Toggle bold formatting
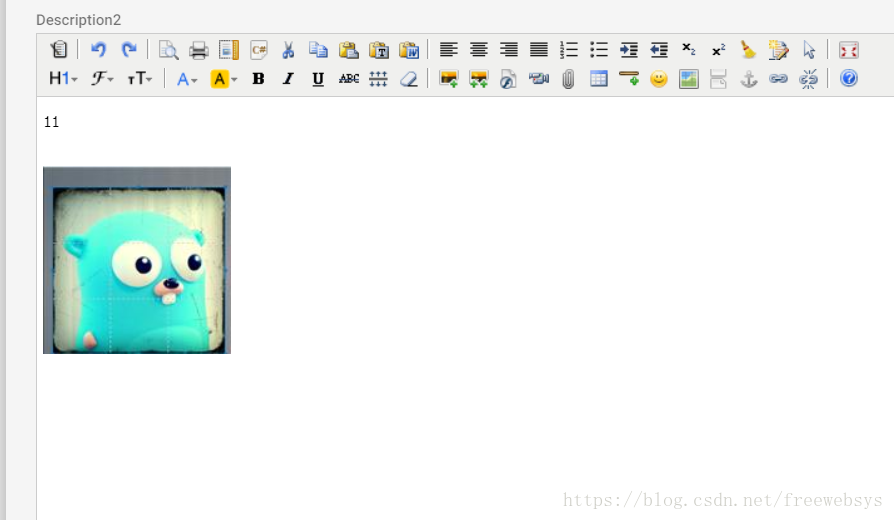The height and width of the screenshot is (520, 894). (258, 79)
